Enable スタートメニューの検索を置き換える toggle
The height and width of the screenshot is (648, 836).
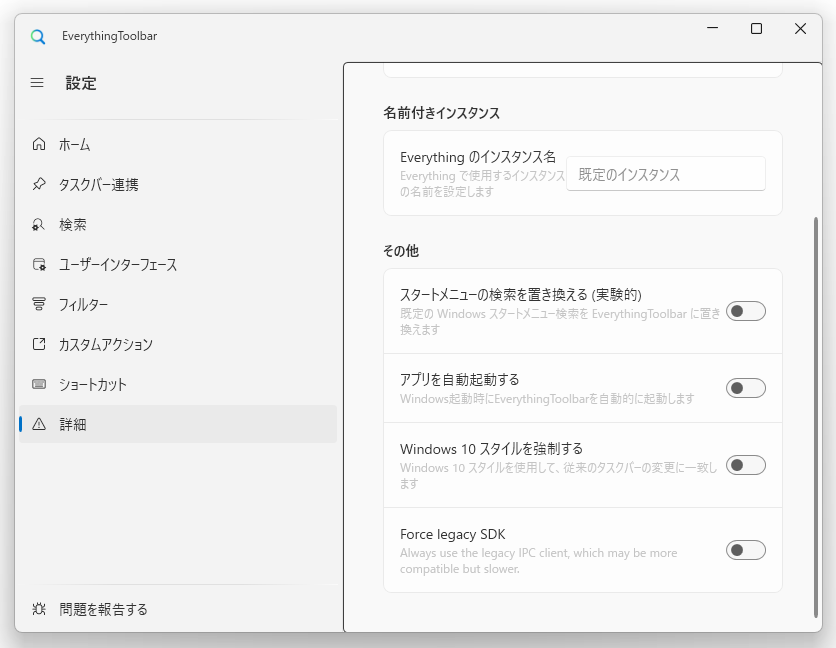tap(746, 311)
